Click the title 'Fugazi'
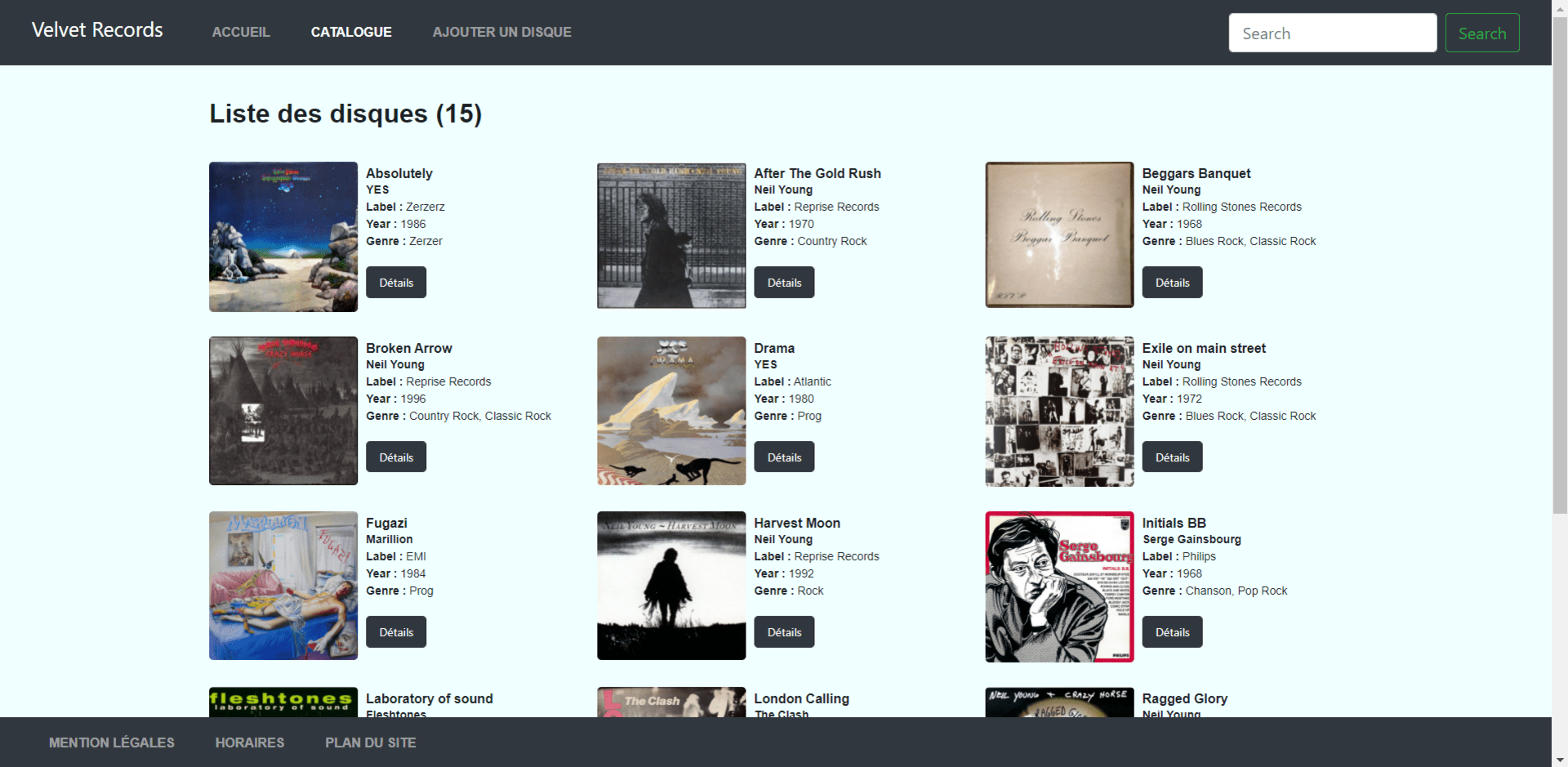The width and height of the screenshot is (1568, 767). 386,523
